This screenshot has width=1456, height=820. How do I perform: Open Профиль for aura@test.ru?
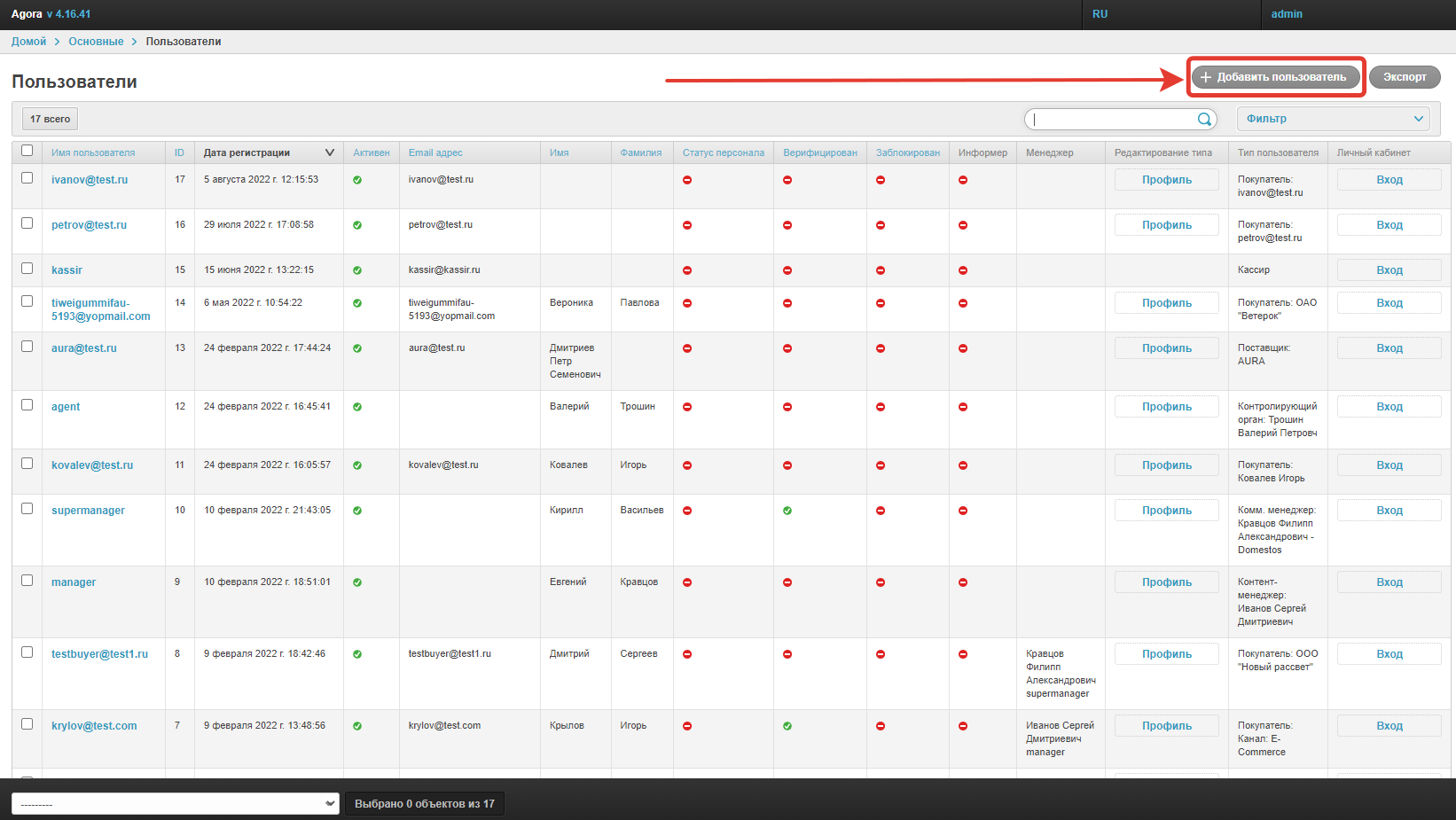[x=1166, y=348]
